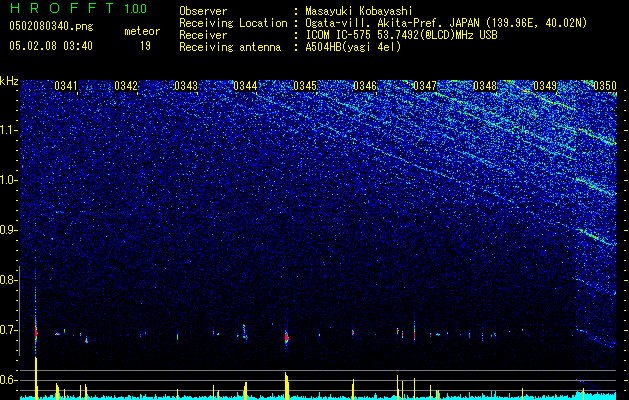Viewport: 629px width, 400px height.
Task: Click the ICOM IC-575 receiver text
Action: (x=401, y=35)
